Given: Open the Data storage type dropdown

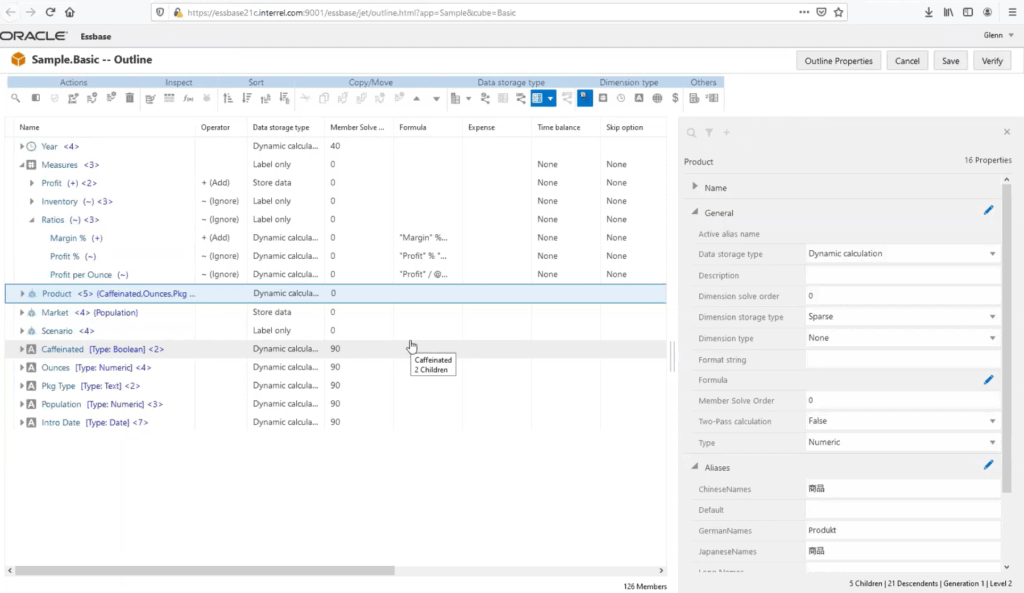Looking at the screenshot, I should [x=903, y=253].
